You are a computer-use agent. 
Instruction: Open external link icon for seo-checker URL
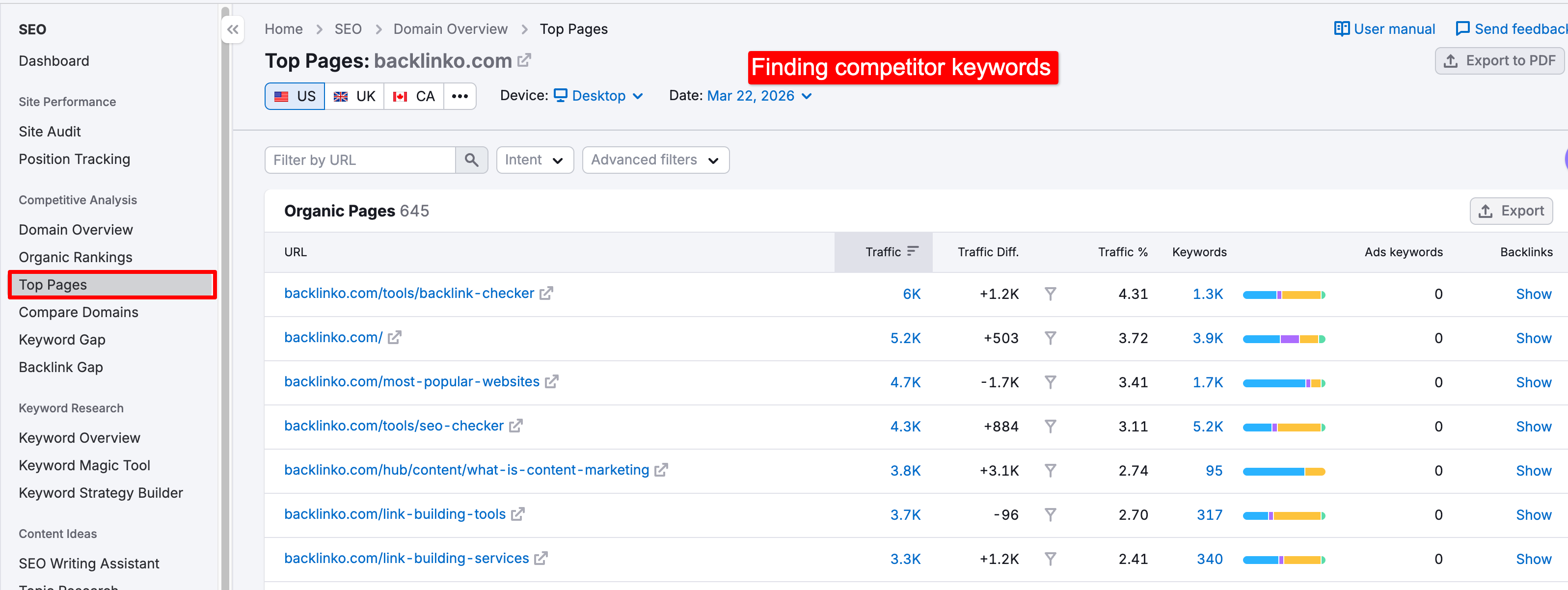[515, 426]
